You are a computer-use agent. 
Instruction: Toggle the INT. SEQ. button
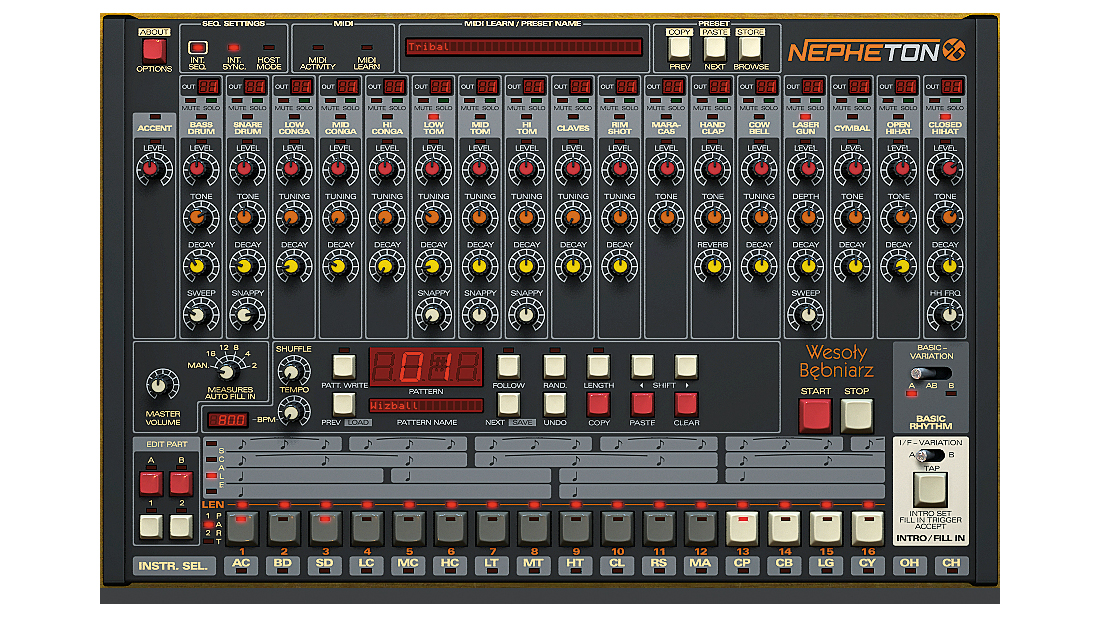click(x=198, y=48)
